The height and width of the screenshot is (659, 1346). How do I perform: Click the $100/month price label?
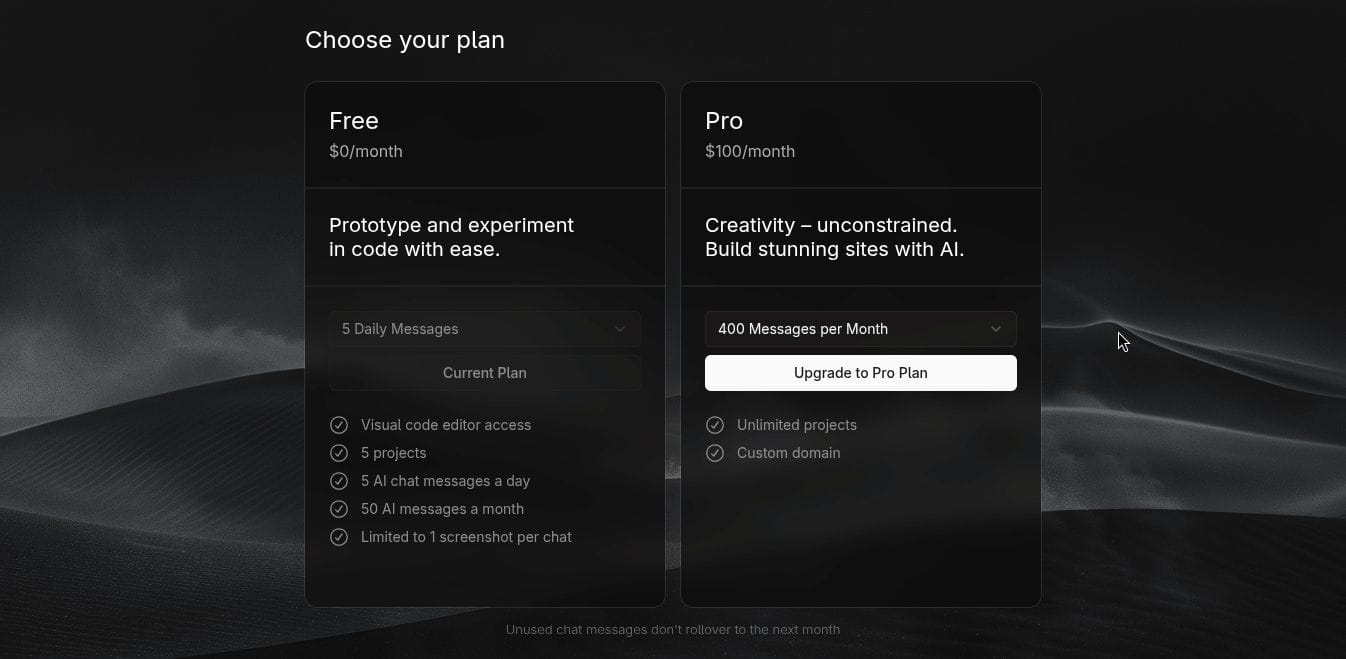coord(750,151)
